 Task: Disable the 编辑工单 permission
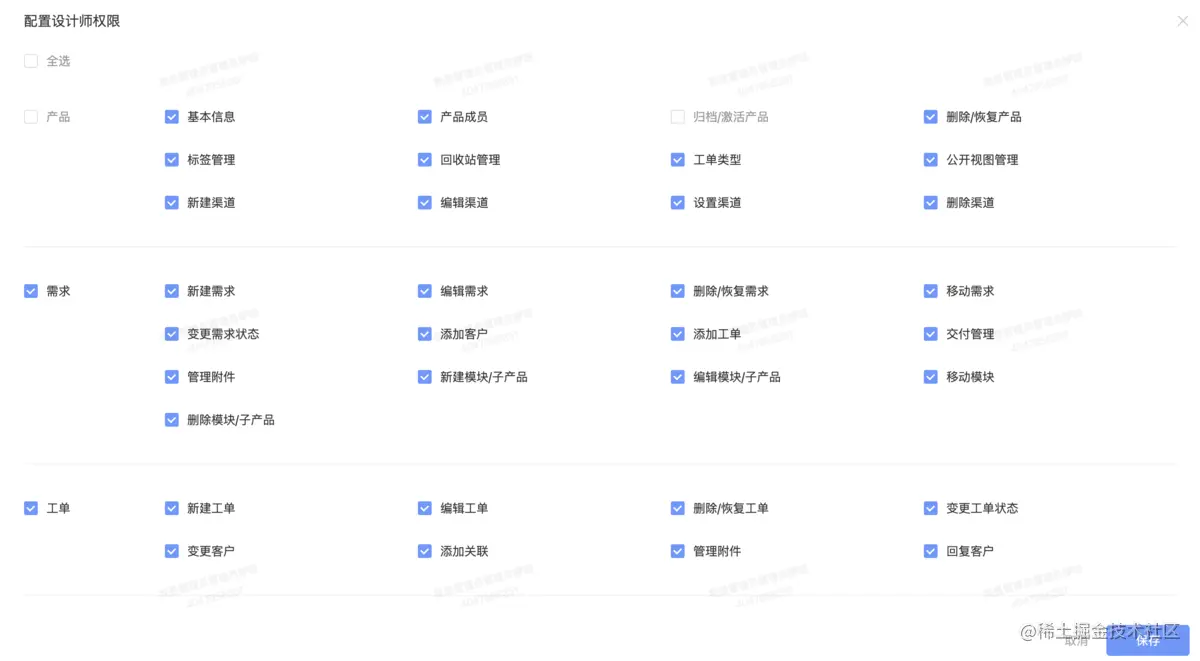(x=425, y=509)
